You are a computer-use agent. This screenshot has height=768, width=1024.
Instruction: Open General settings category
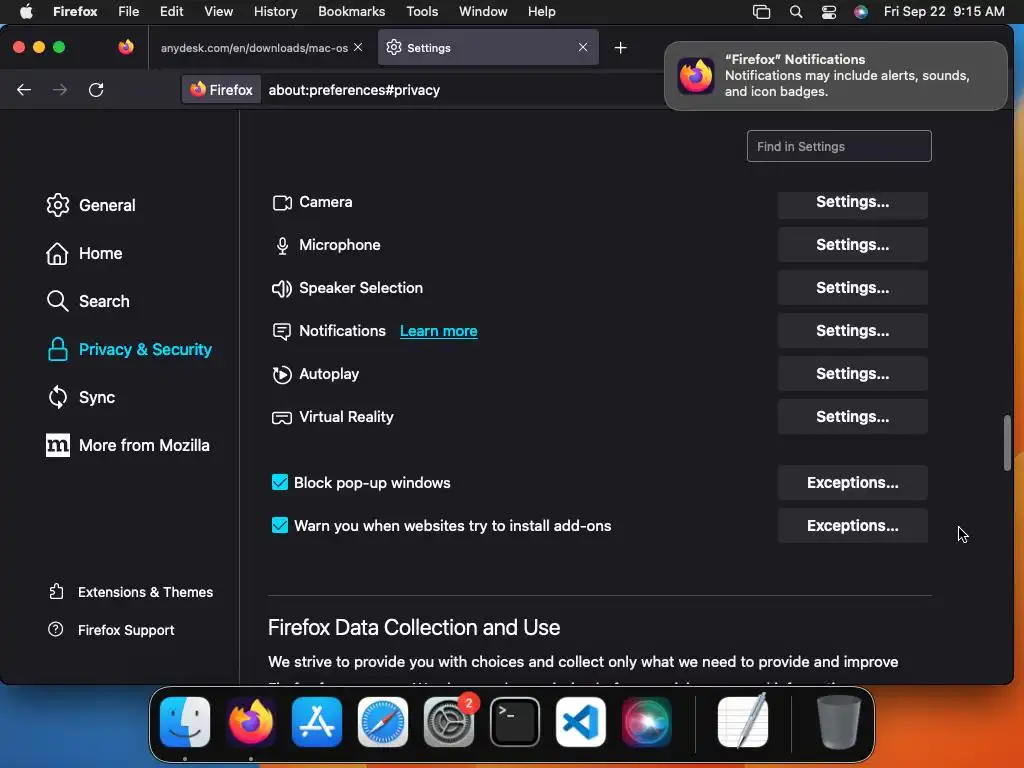tap(91, 205)
